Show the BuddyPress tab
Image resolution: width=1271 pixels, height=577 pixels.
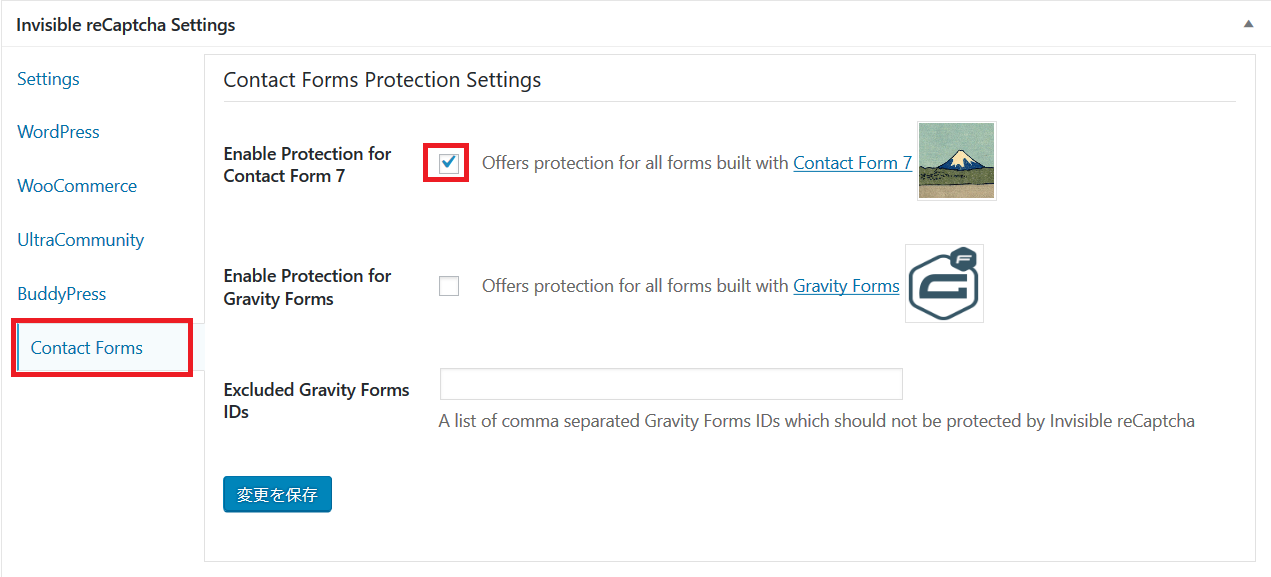(x=61, y=294)
